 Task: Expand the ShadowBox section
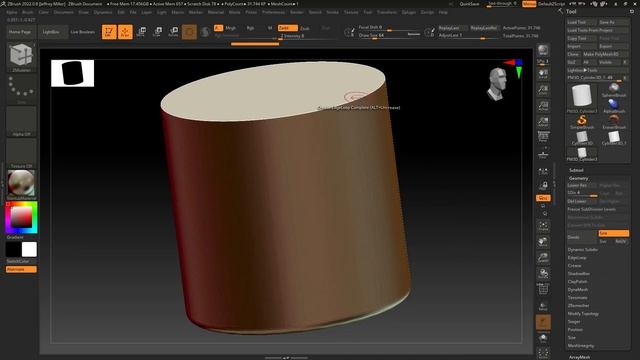point(579,273)
